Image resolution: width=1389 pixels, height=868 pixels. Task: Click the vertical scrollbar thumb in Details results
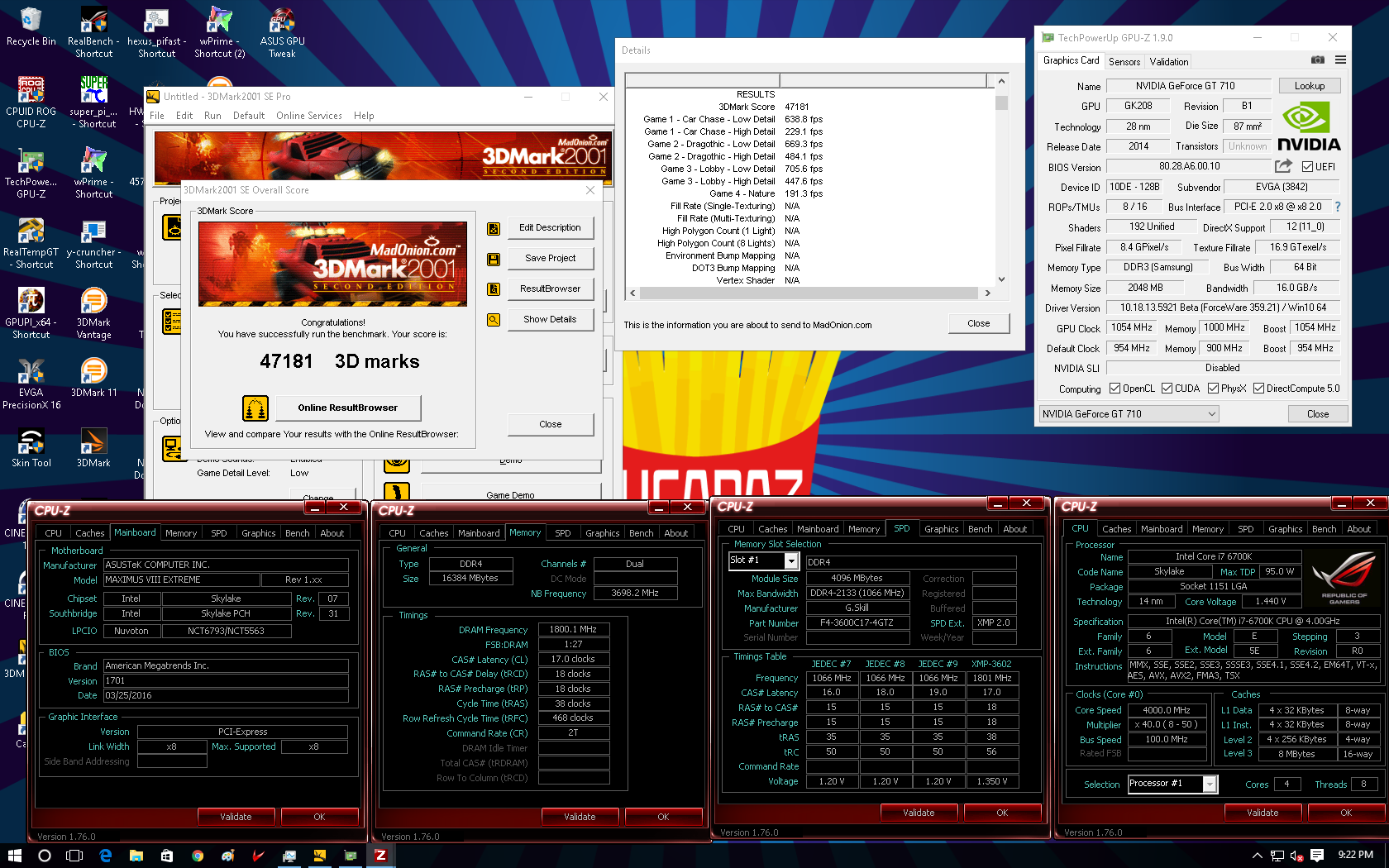pyautogui.click(x=1001, y=103)
